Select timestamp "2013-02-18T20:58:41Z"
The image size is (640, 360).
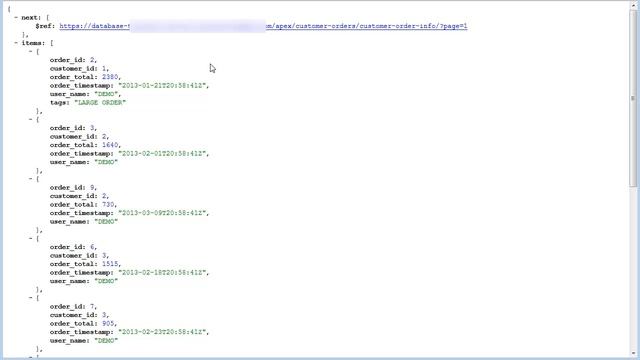[162, 273]
